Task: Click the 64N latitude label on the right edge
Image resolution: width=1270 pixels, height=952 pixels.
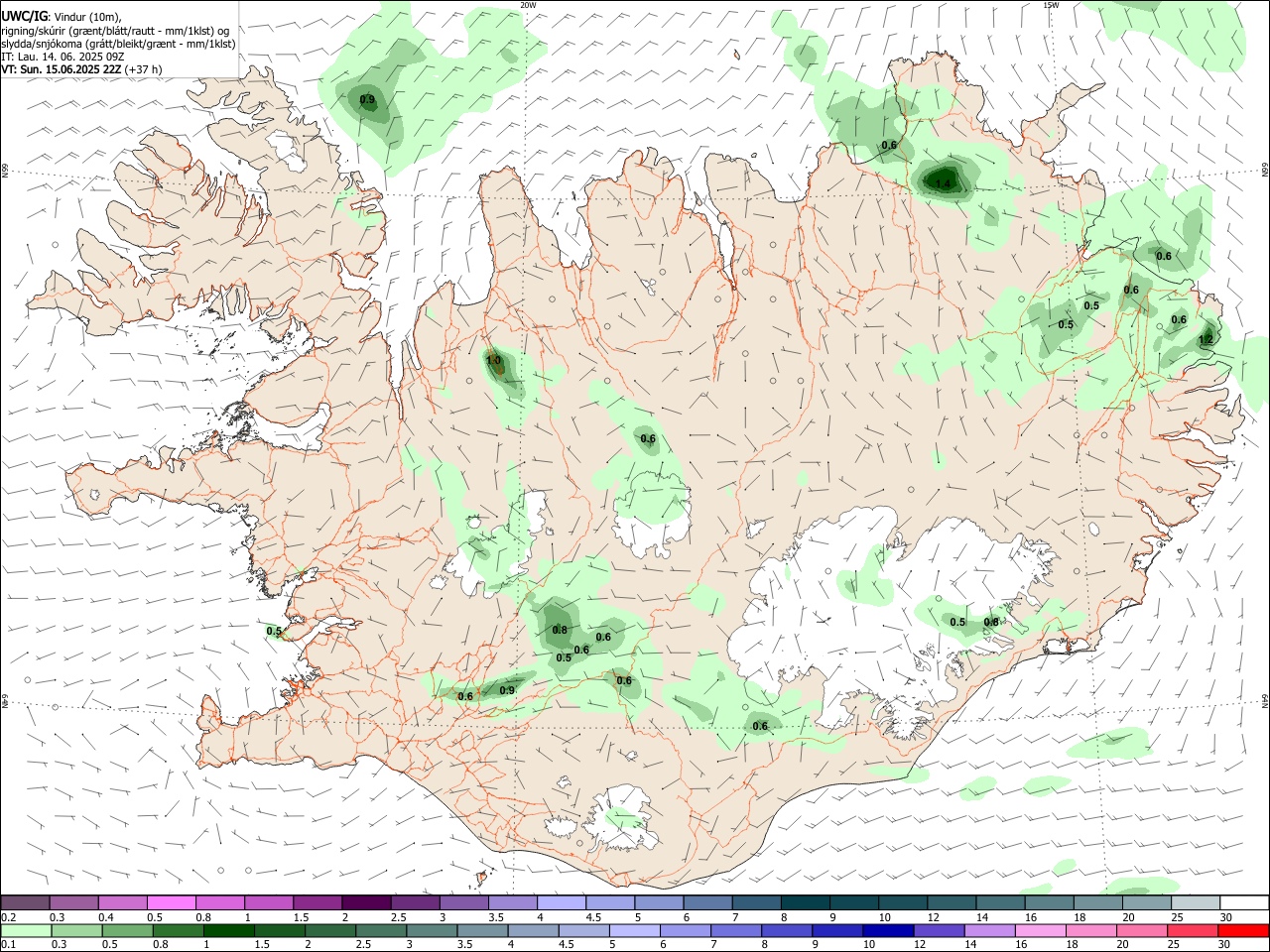Action: click(1265, 701)
